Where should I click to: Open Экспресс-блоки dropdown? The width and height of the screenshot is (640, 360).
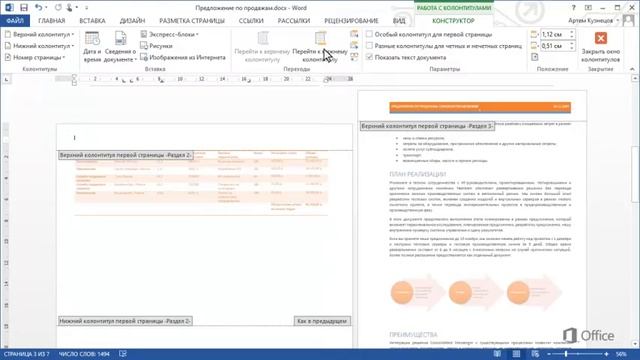coord(169,35)
